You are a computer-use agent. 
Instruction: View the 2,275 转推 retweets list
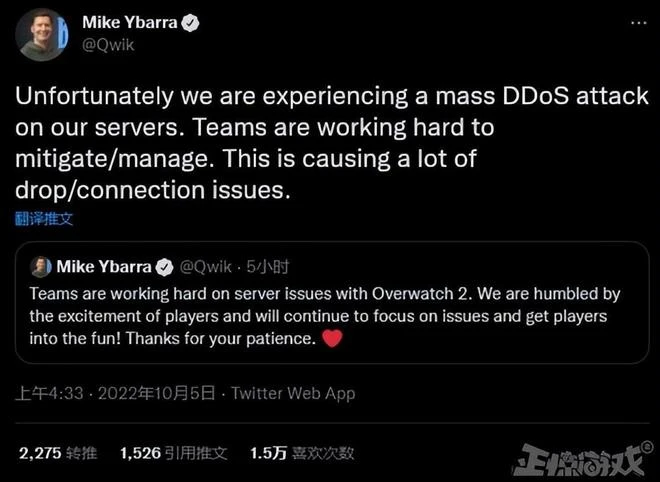click(x=56, y=453)
